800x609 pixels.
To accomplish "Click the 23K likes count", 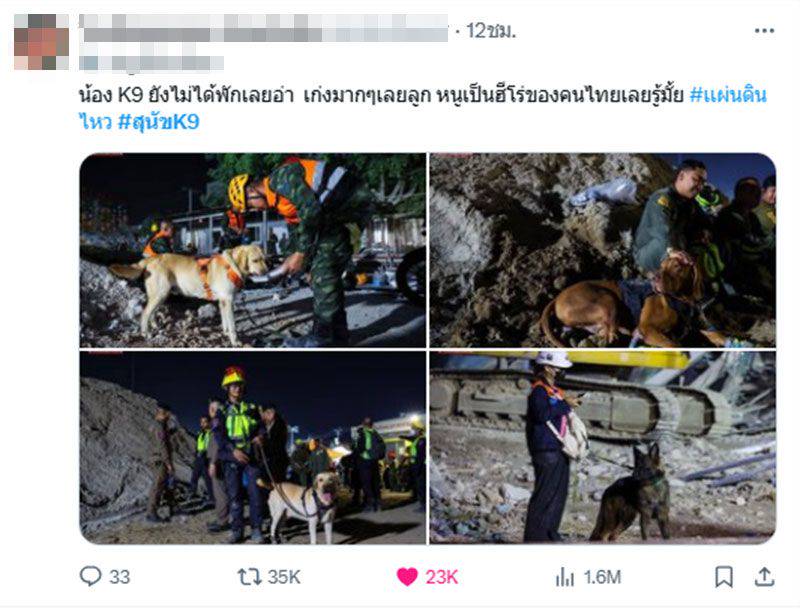I will [x=441, y=577].
